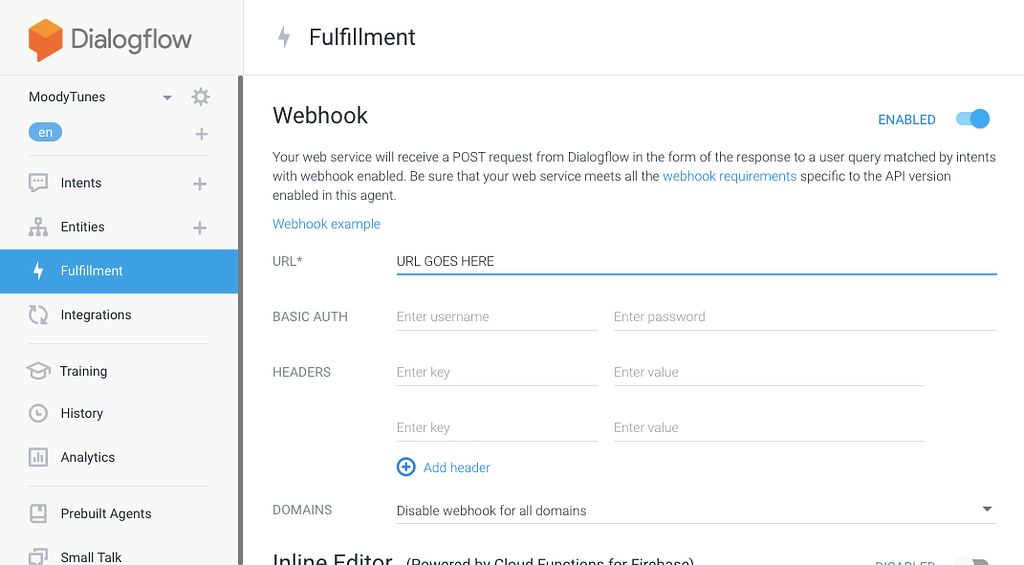The width and height of the screenshot is (1024, 565).
Task: Open the Small Talk section
Action: coord(91,556)
